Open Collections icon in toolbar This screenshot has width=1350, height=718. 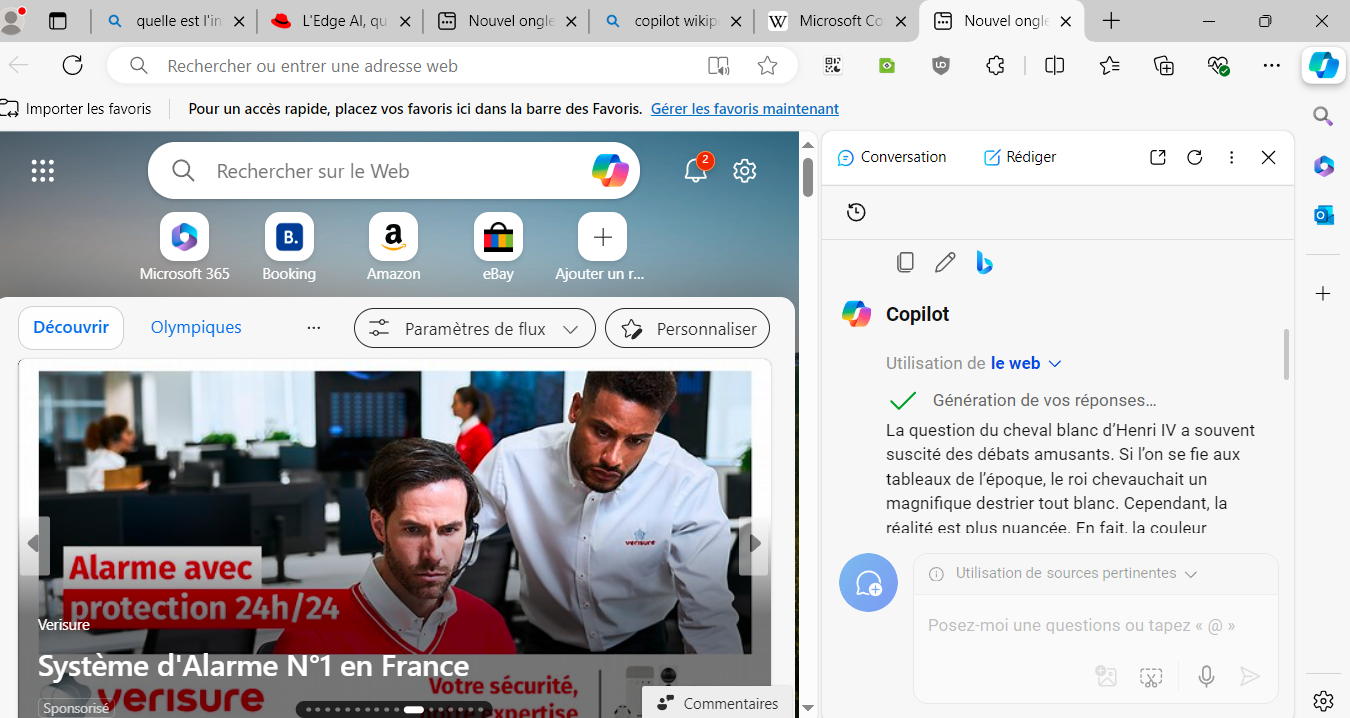pyautogui.click(x=1163, y=66)
